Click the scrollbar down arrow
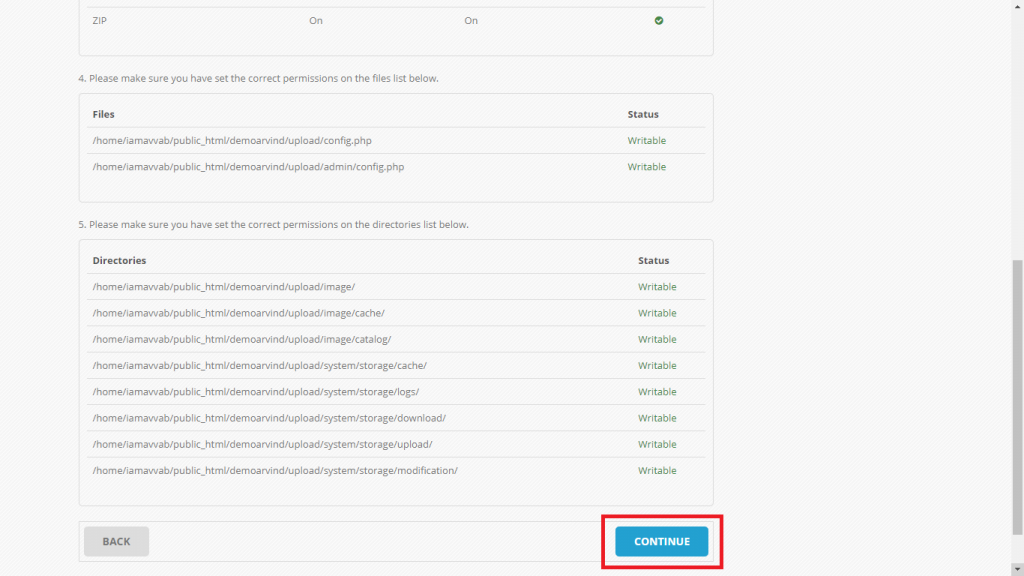 click(1017, 570)
